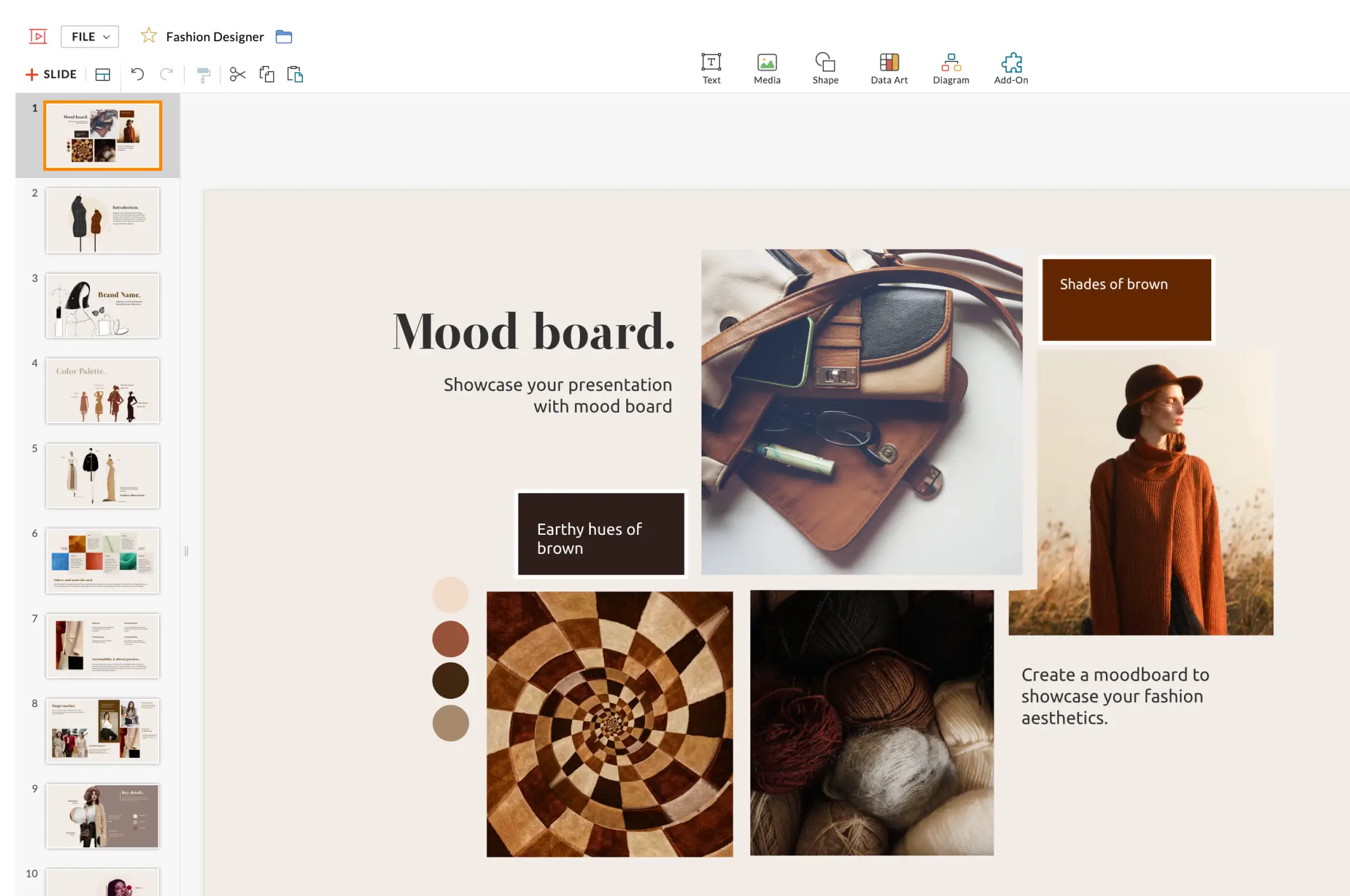The height and width of the screenshot is (896, 1350).
Task: Select the 'Earthy hues of brown' box
Action: pyautogui.click(x=601, y=534)
